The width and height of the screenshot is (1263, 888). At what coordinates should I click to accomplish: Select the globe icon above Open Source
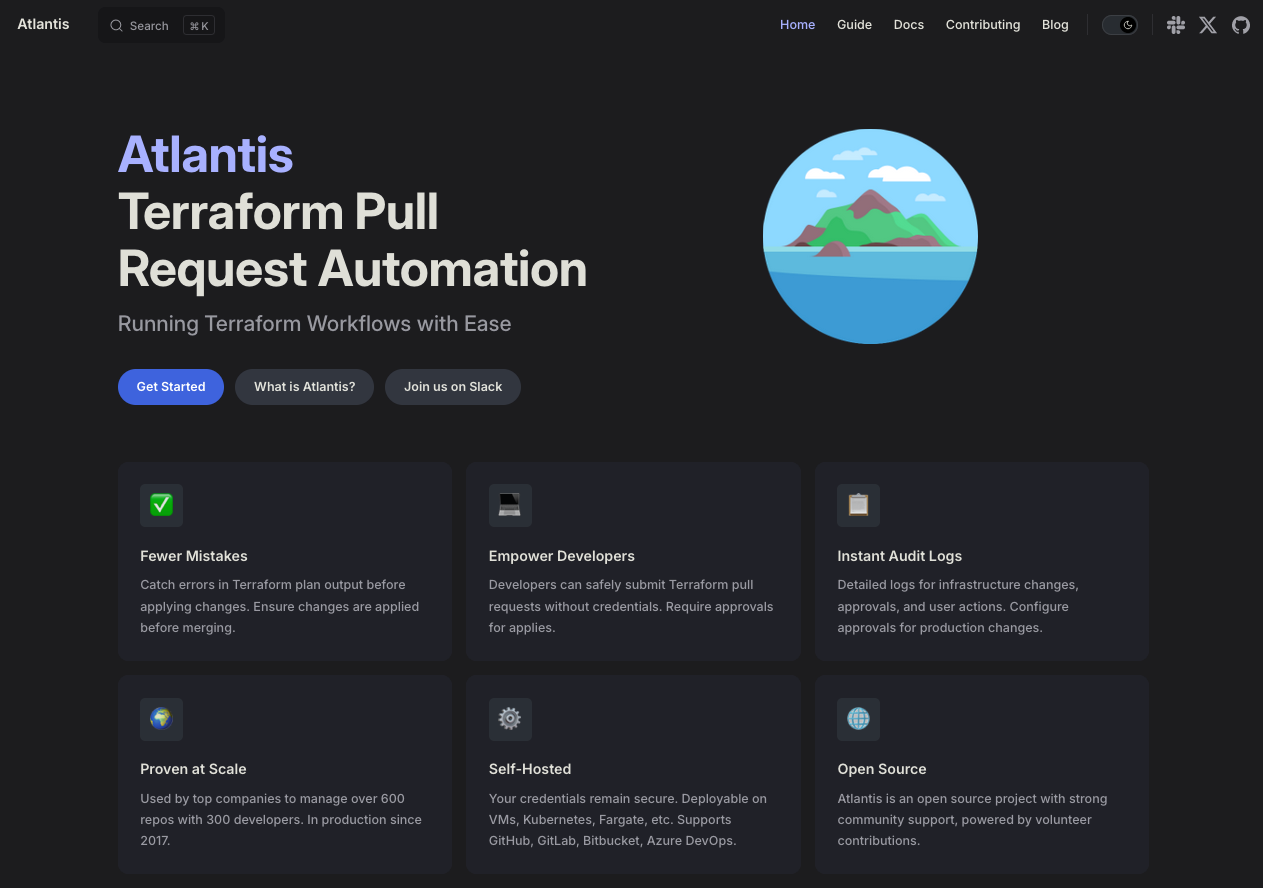(x=858, y=719)
